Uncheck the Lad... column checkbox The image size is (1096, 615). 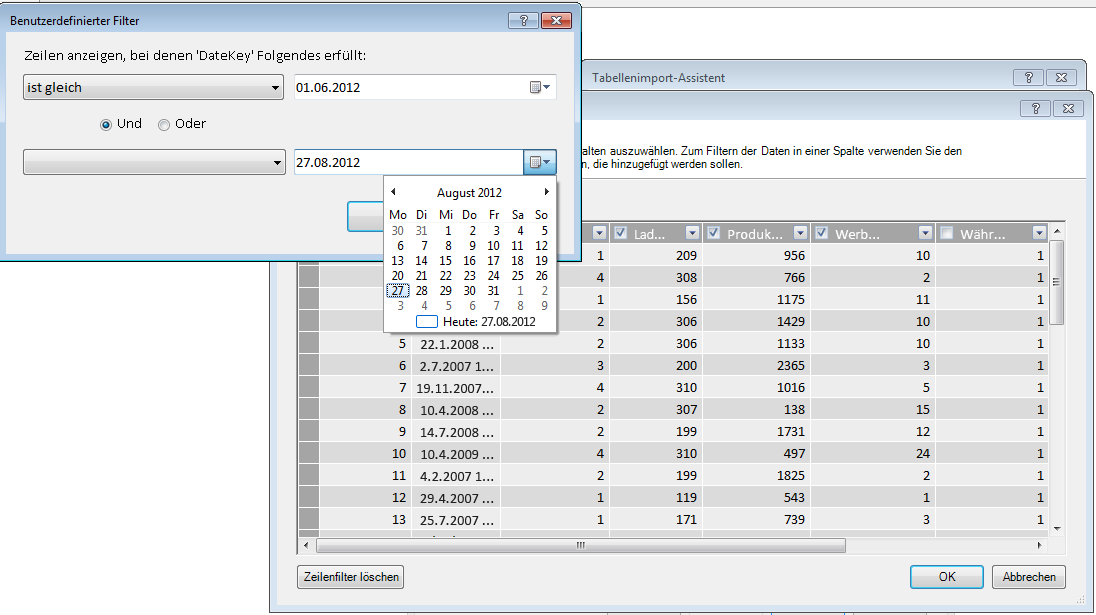[x=620, y=233]
